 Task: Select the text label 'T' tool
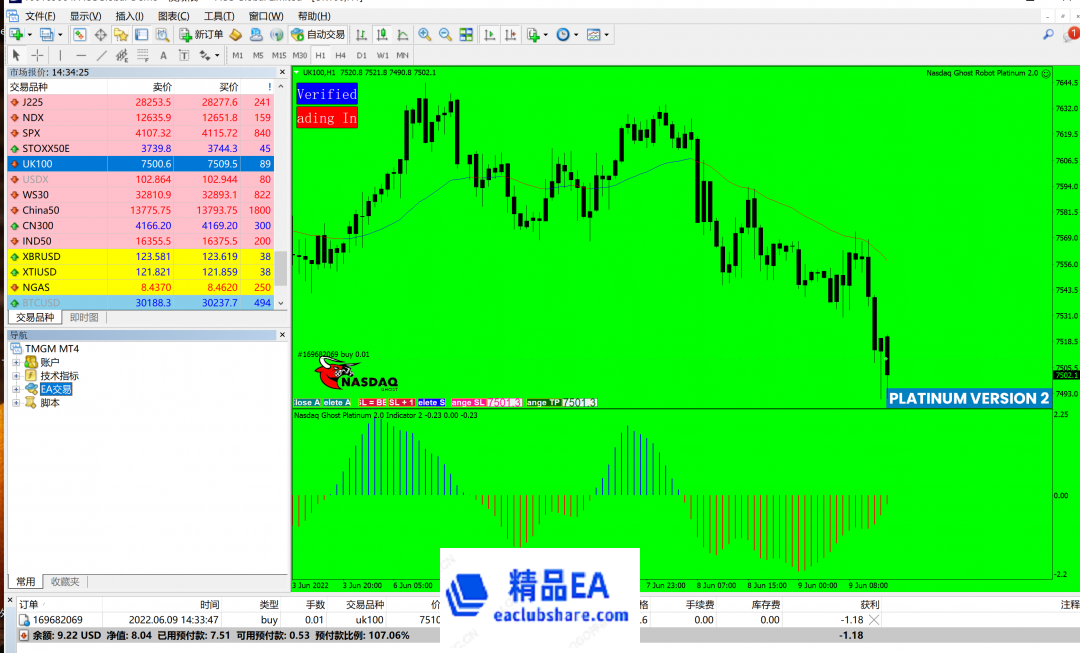pos(184,55)
